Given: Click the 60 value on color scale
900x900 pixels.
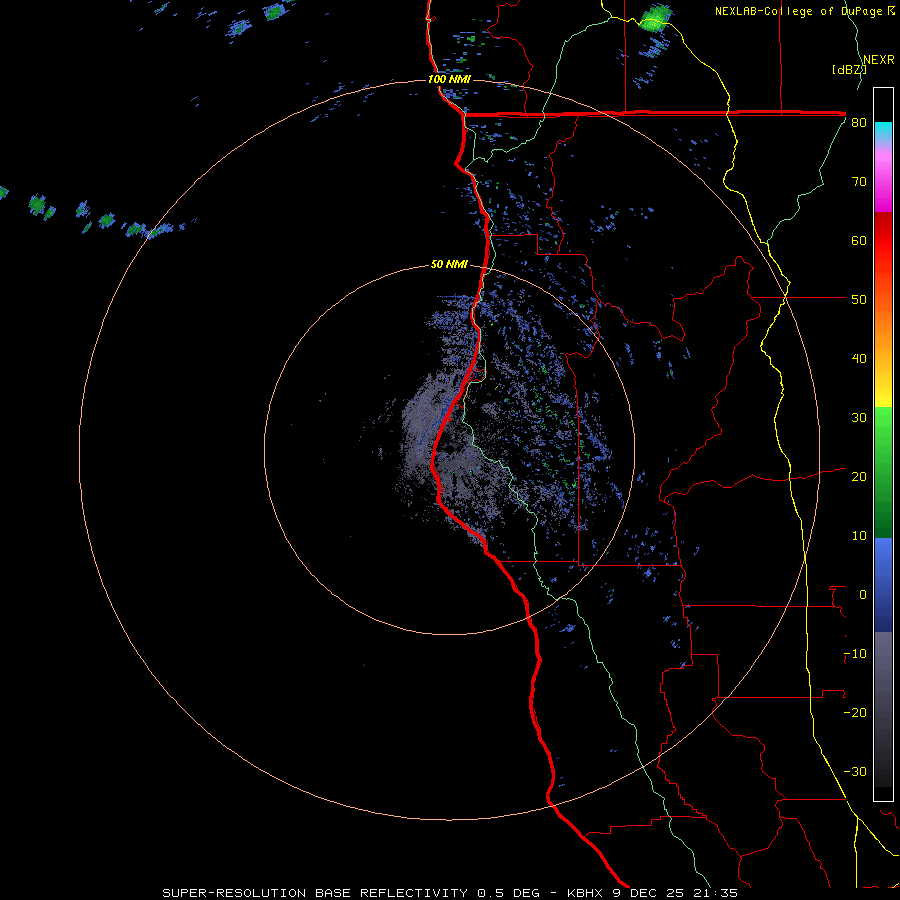Looking at the screenshot, I should tap(859, 240).
